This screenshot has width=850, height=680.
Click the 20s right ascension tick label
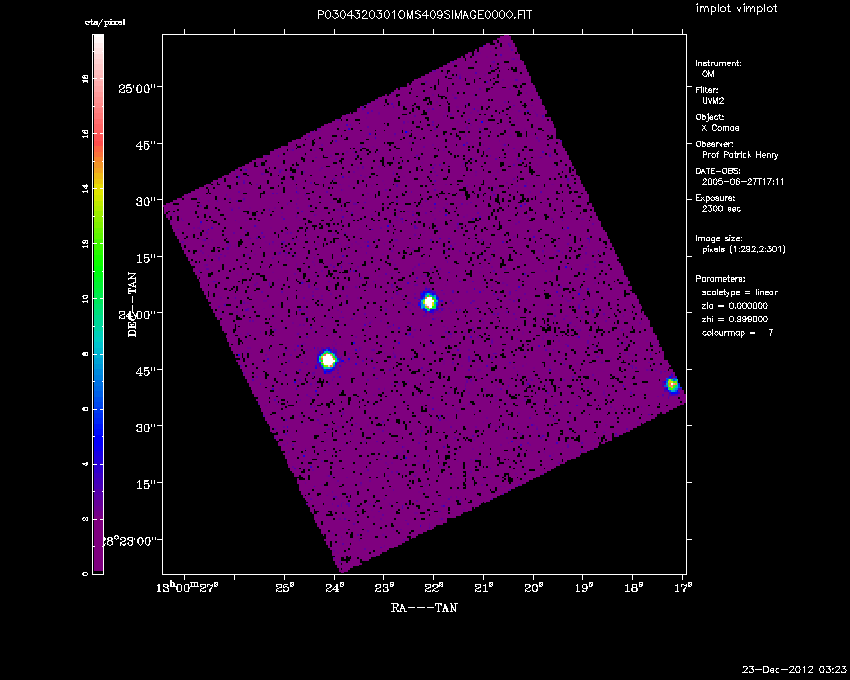coord(533,588)
